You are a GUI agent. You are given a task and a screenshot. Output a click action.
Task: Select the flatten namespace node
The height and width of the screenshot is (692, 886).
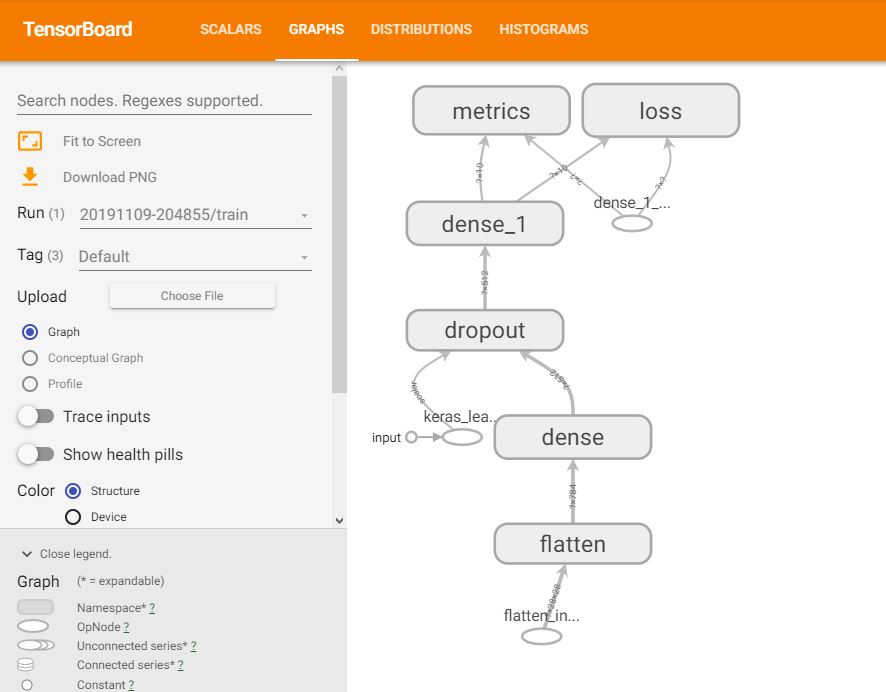tap(573, 544)
